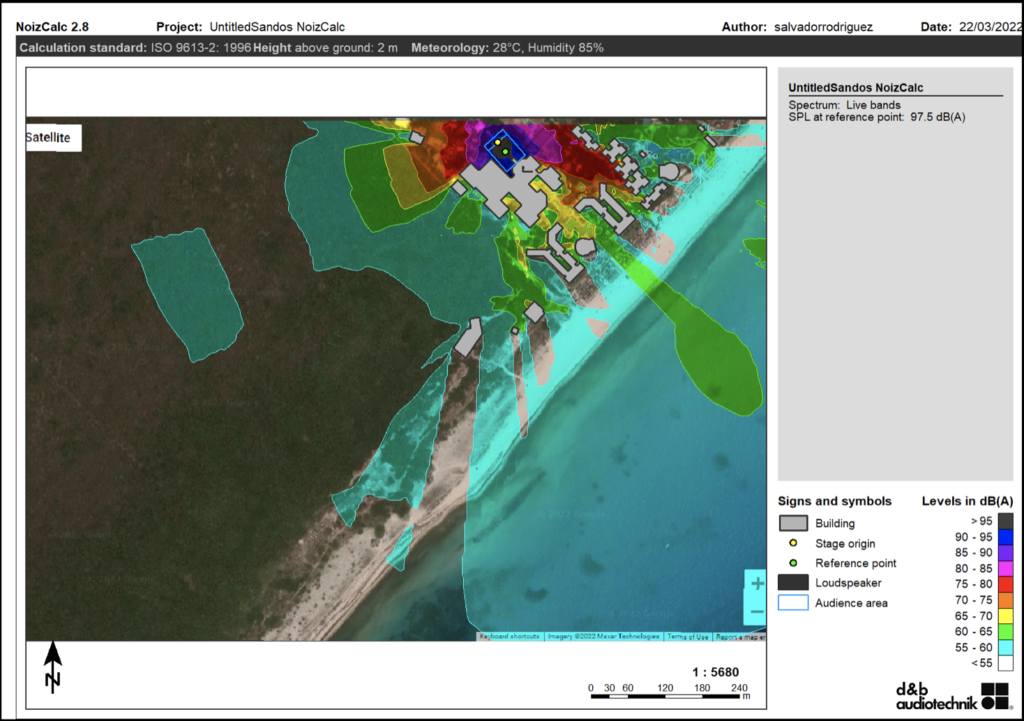Zoom in on the map with plus button

pos(757,583)
